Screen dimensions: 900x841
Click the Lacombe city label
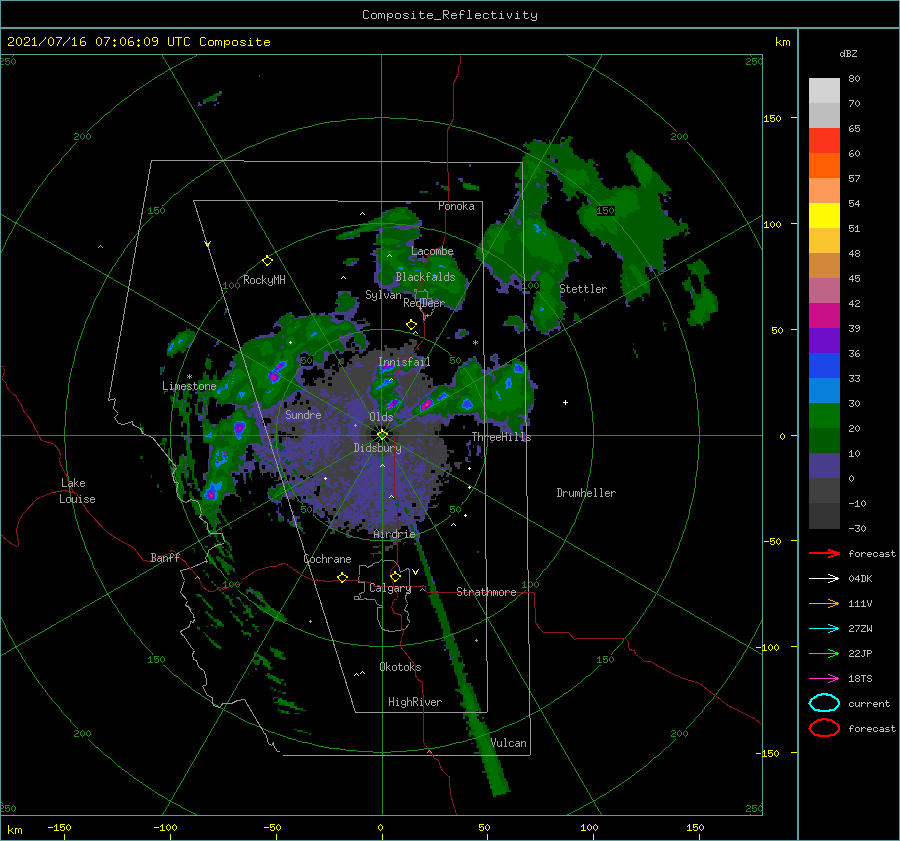coord(432,251)
